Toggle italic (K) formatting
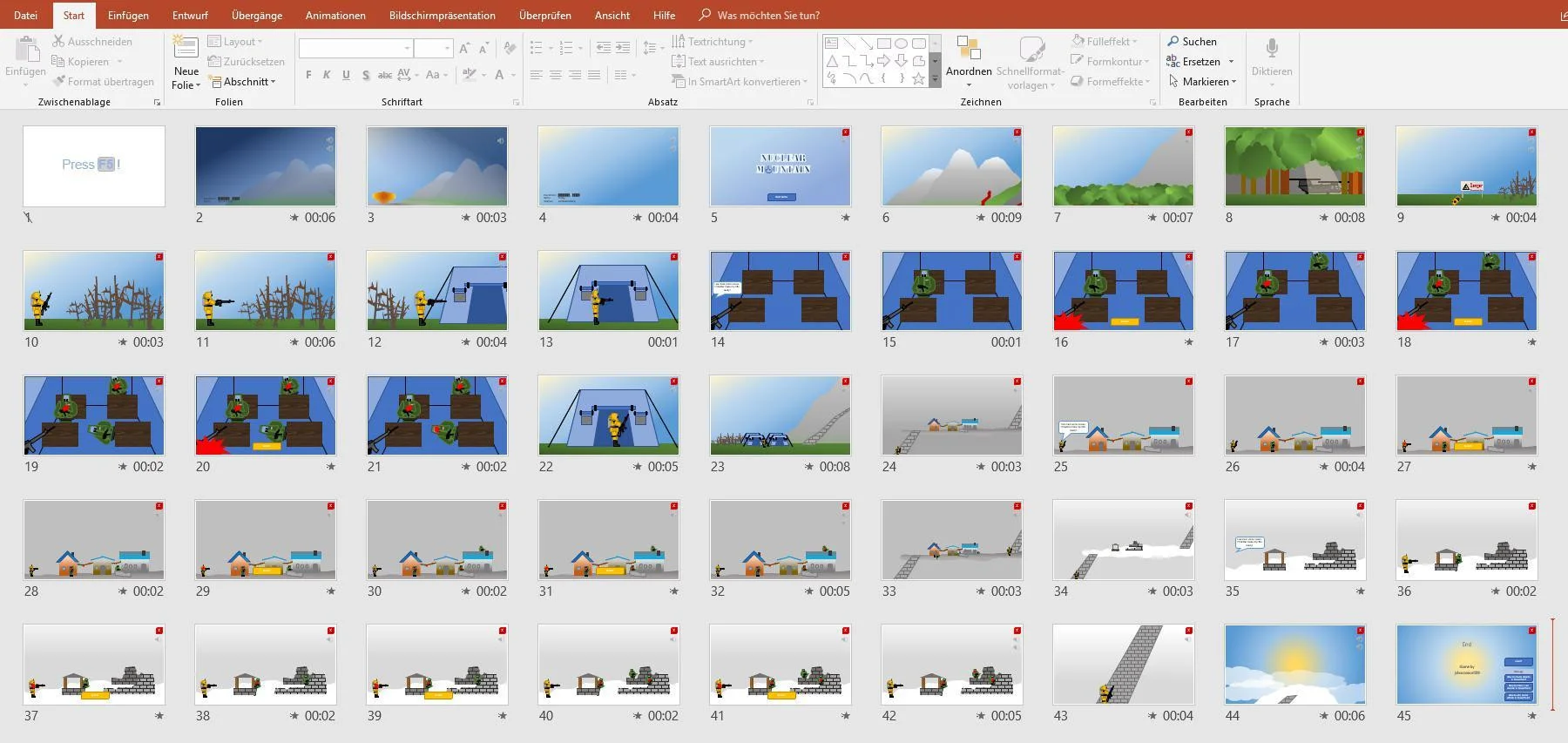This screenshot has height=743, width=1568. click(327, 75)
